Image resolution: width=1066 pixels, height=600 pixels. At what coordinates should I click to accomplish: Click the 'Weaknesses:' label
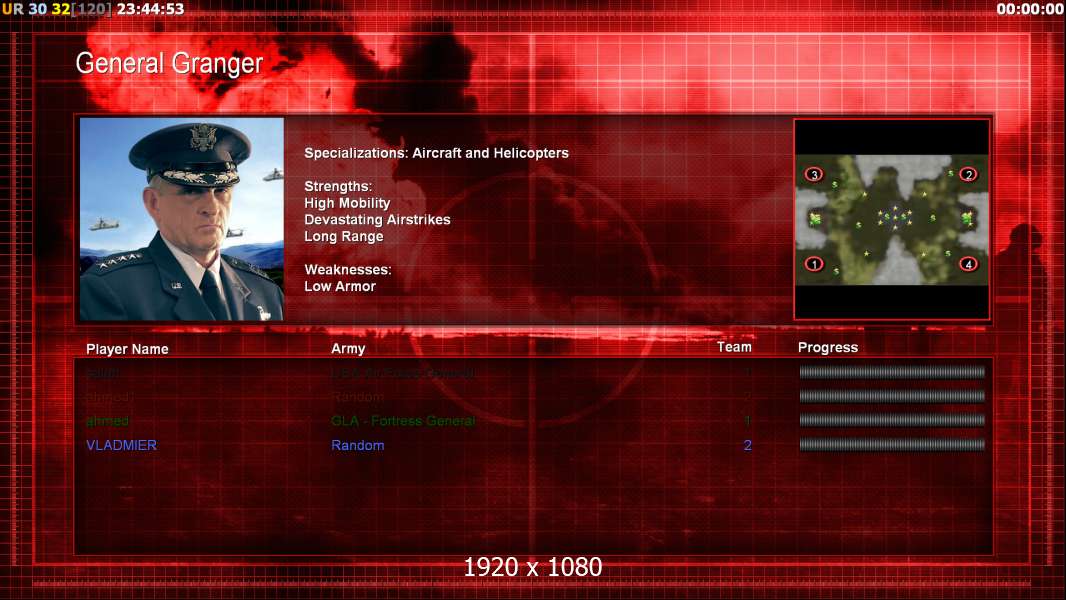click(347, 270)
